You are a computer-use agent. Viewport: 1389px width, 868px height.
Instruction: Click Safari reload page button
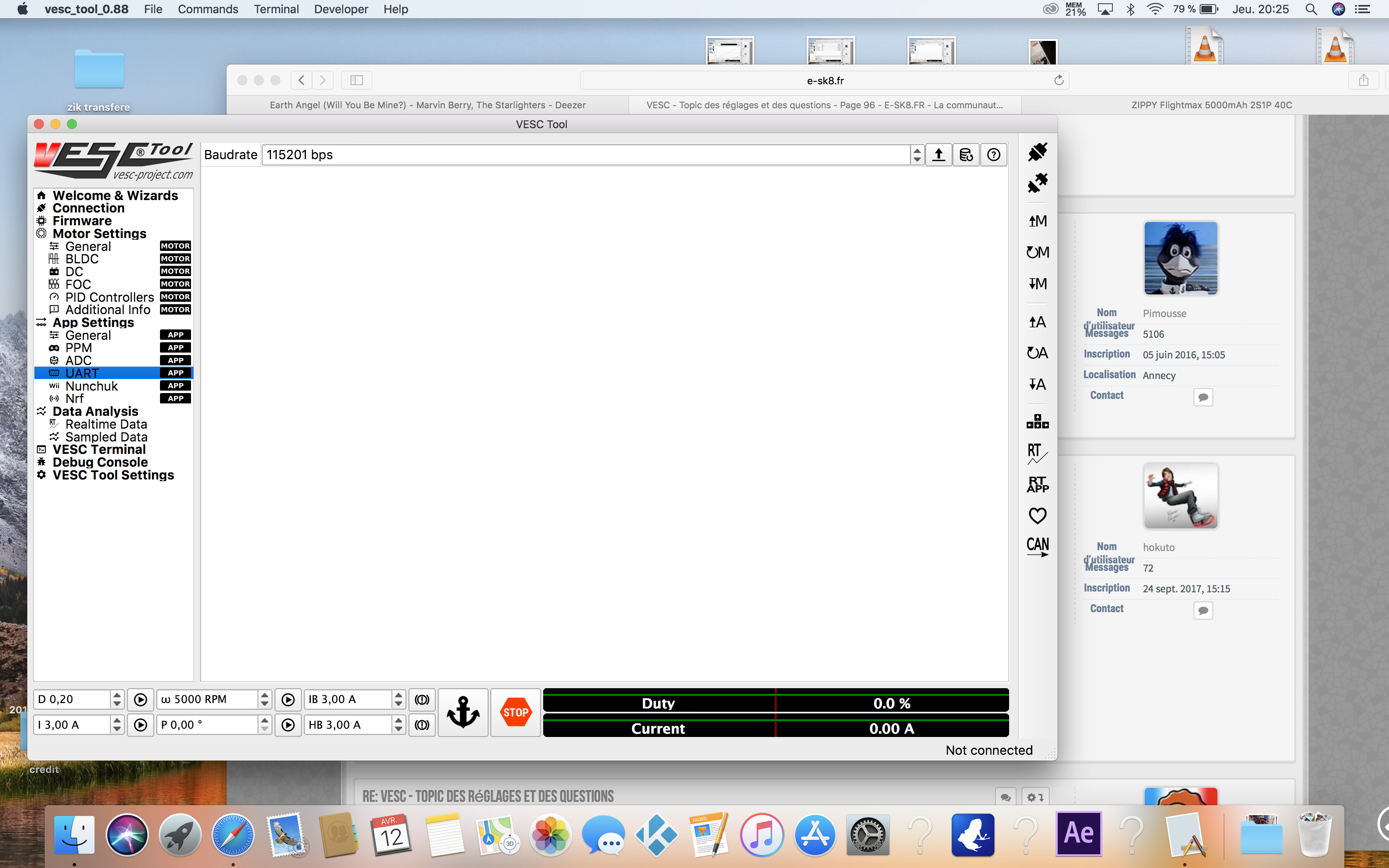click(x=1058, y=80)
